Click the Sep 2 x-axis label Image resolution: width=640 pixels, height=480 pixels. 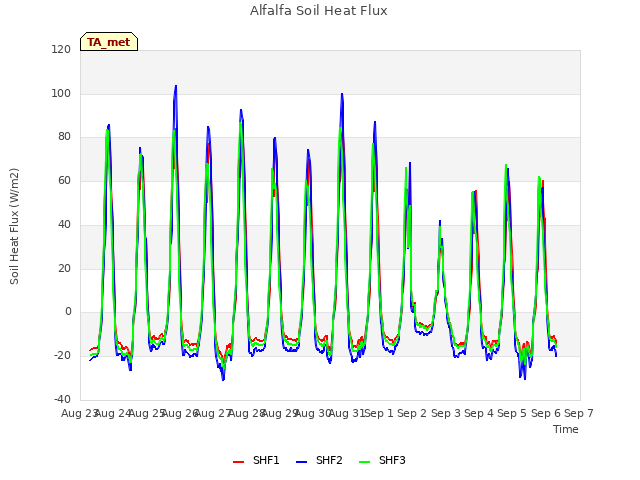coord(412,413)
